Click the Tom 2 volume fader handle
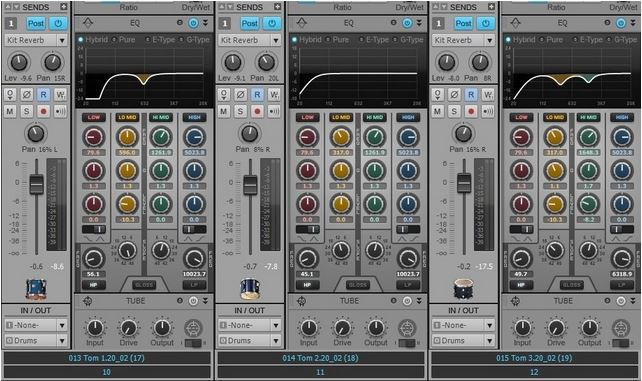The image size is (642, 381). (250, 184)
